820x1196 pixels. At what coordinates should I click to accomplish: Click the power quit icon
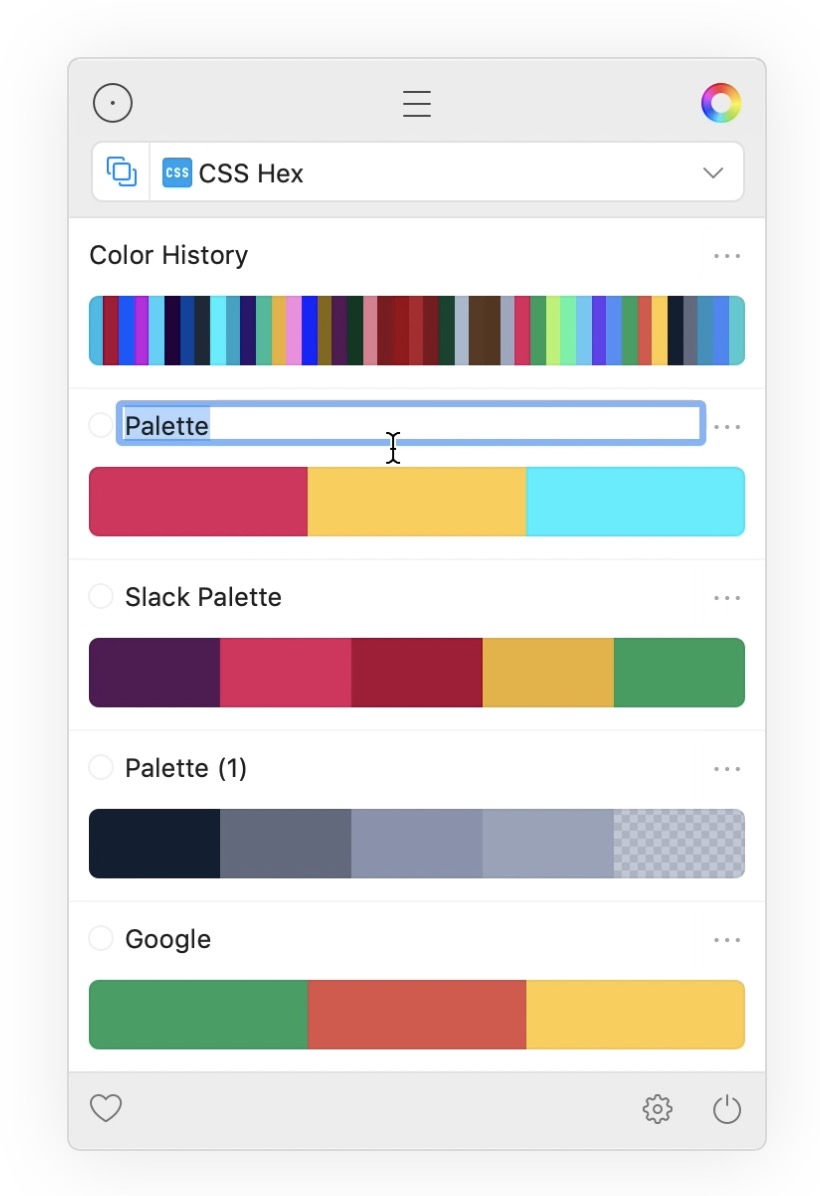tap(727, 1109)
